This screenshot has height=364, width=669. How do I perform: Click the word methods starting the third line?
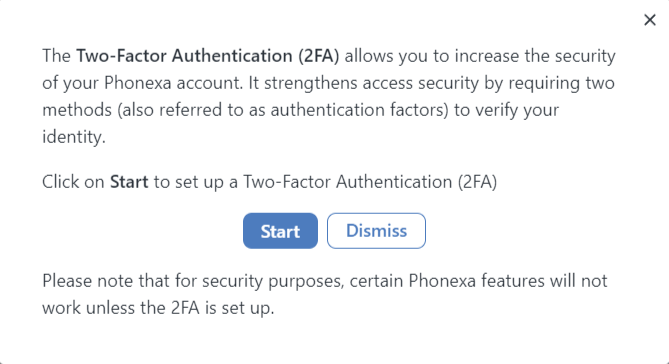coord(77,110)
